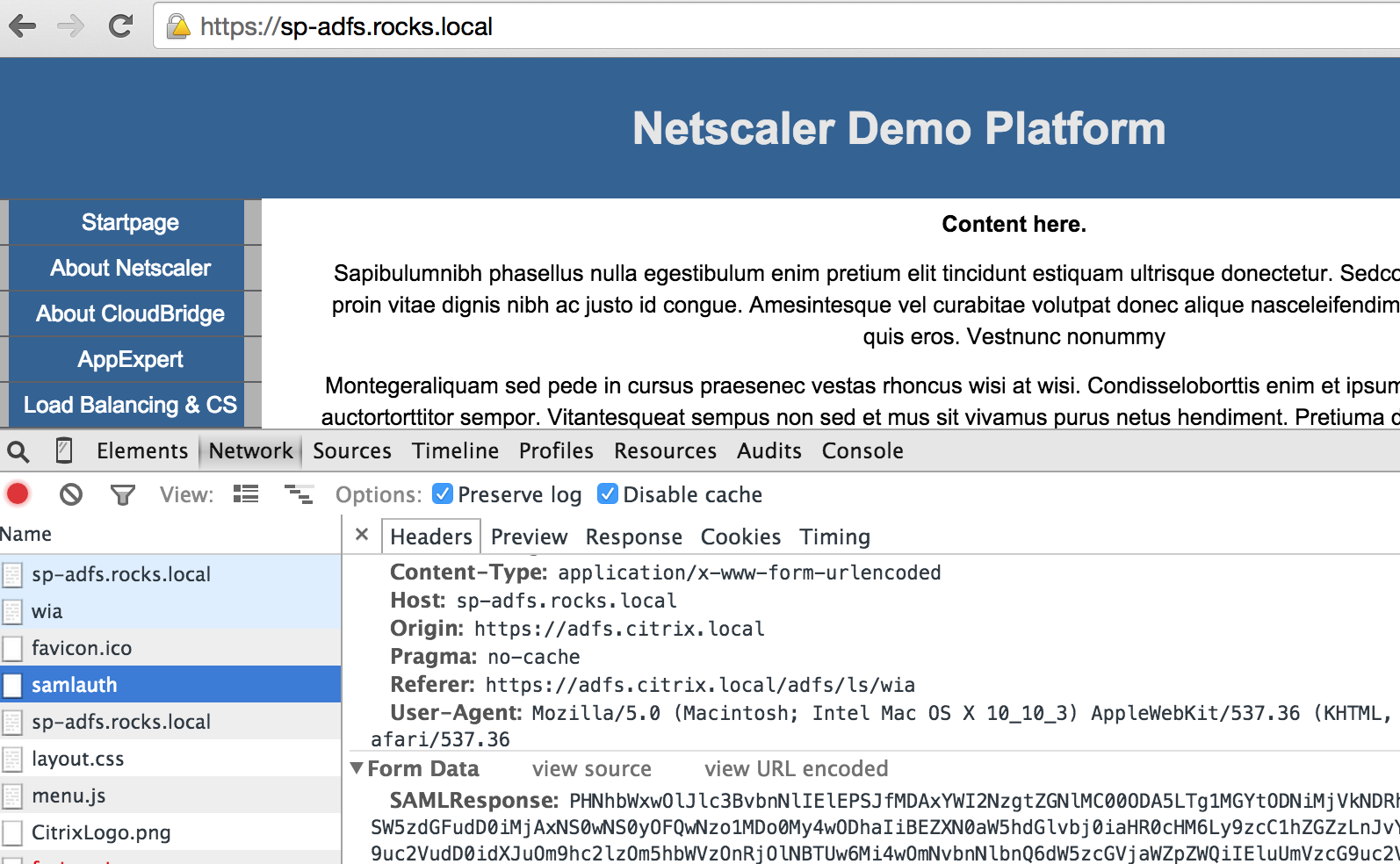Click the SSL warning padlock icon

(178, 27)
